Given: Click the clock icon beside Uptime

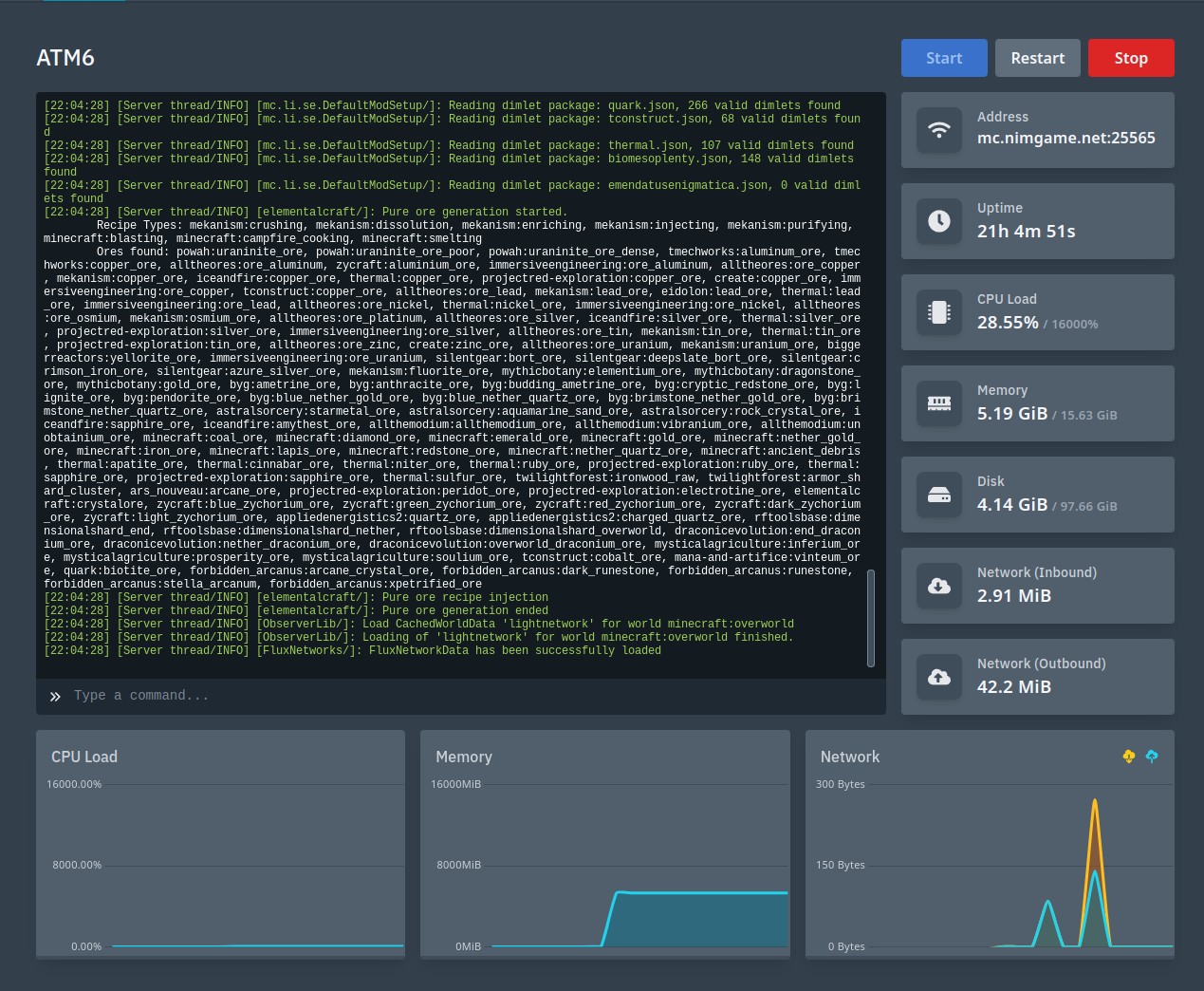Looking at the screenshot, I should pyautogui.click(x=938, y=221).
